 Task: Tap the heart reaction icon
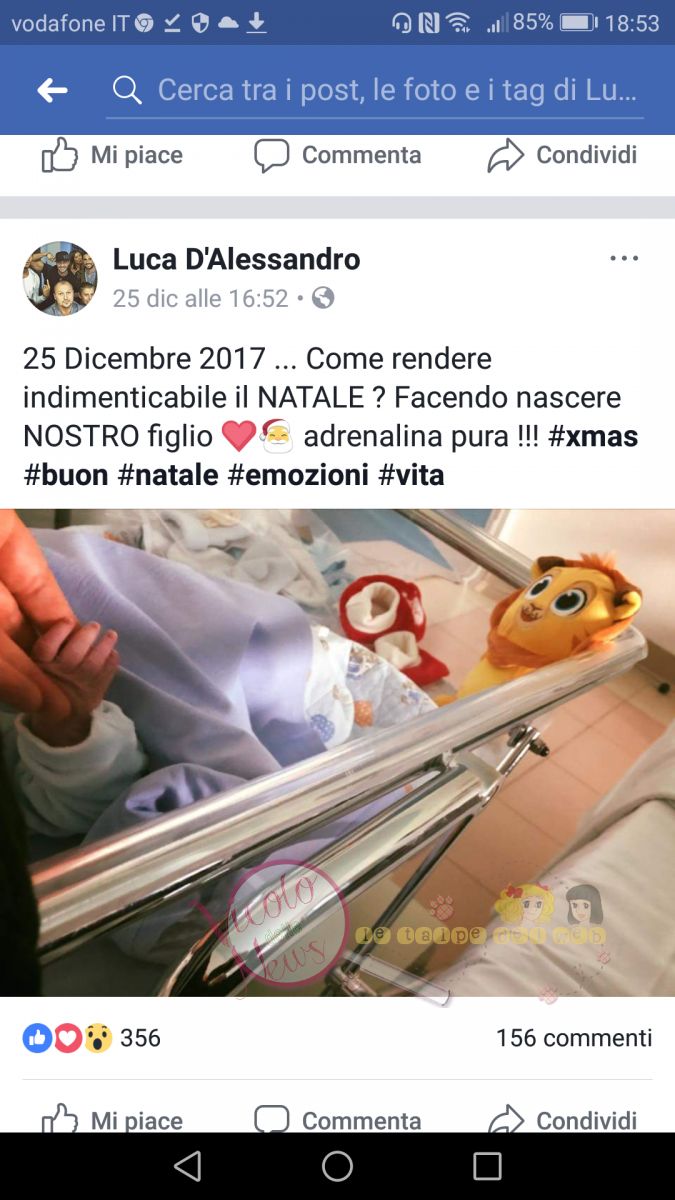(67, 1039)
